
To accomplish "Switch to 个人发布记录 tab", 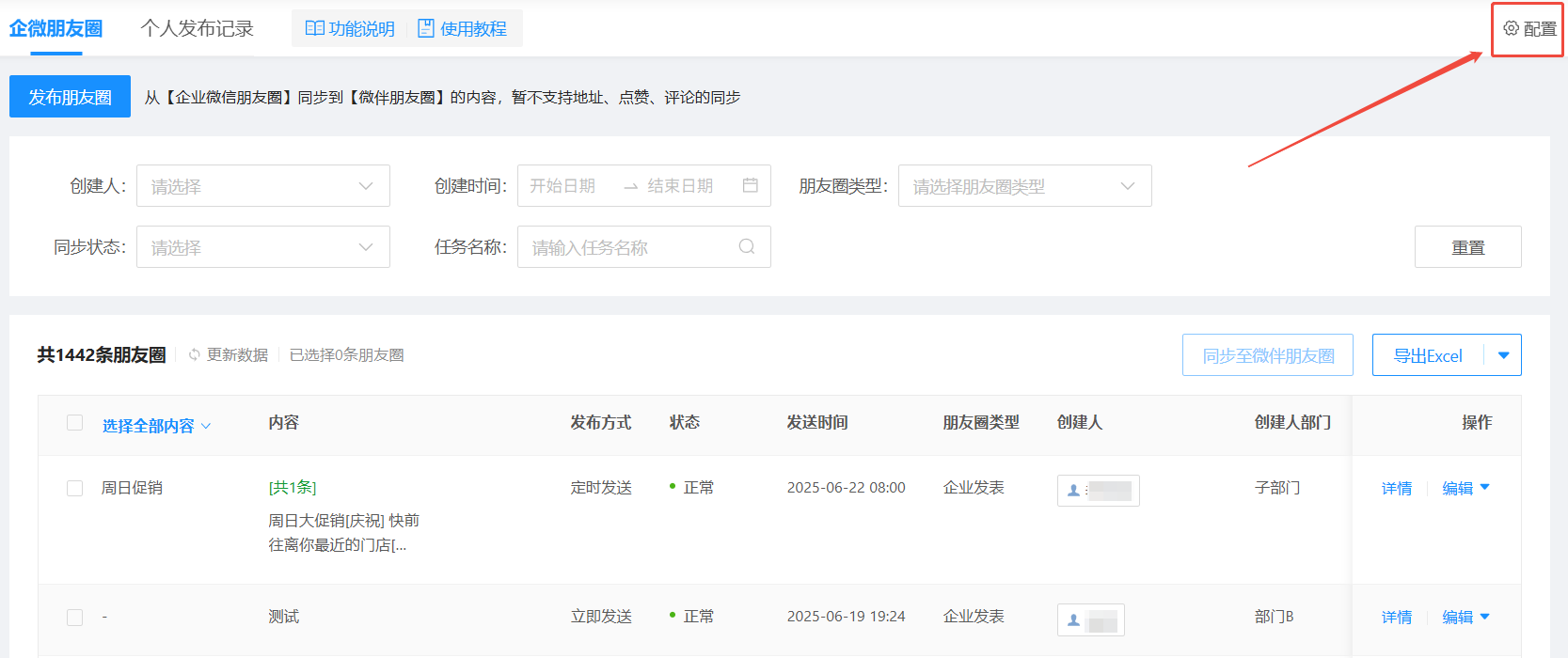I will (198, 28).
